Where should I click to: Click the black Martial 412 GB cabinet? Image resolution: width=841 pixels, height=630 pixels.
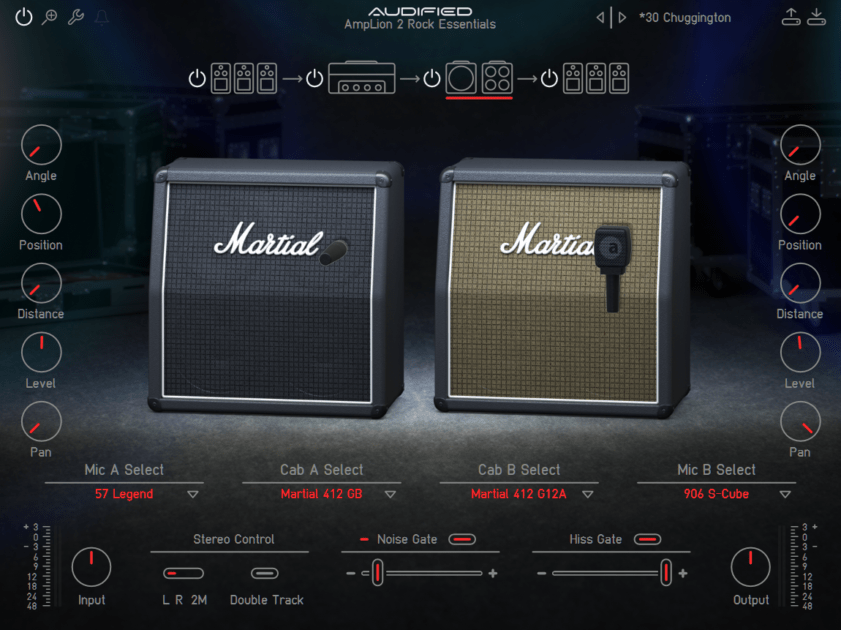[274, 287]
